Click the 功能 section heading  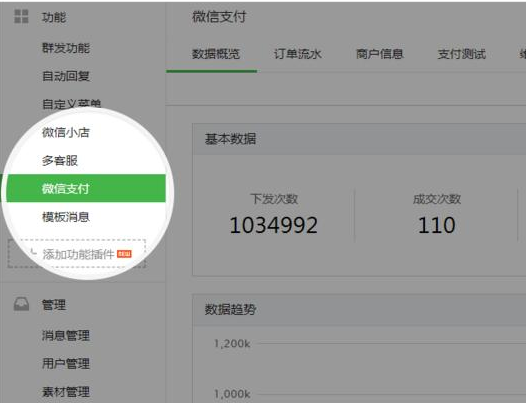[x=54, y=17]
